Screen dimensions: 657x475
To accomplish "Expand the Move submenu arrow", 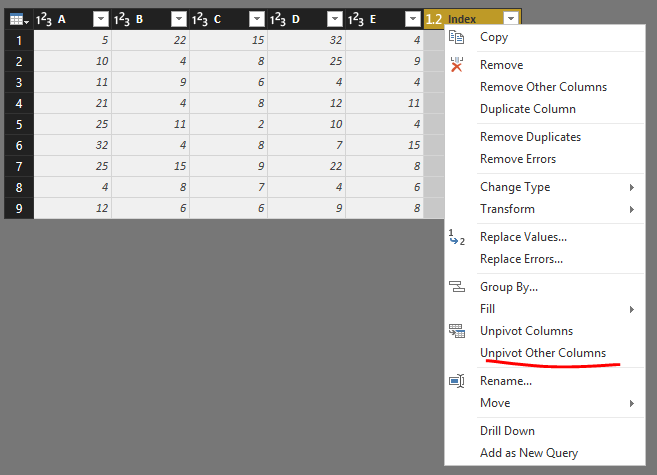I will pyautogui.click(x=631, y=403).
